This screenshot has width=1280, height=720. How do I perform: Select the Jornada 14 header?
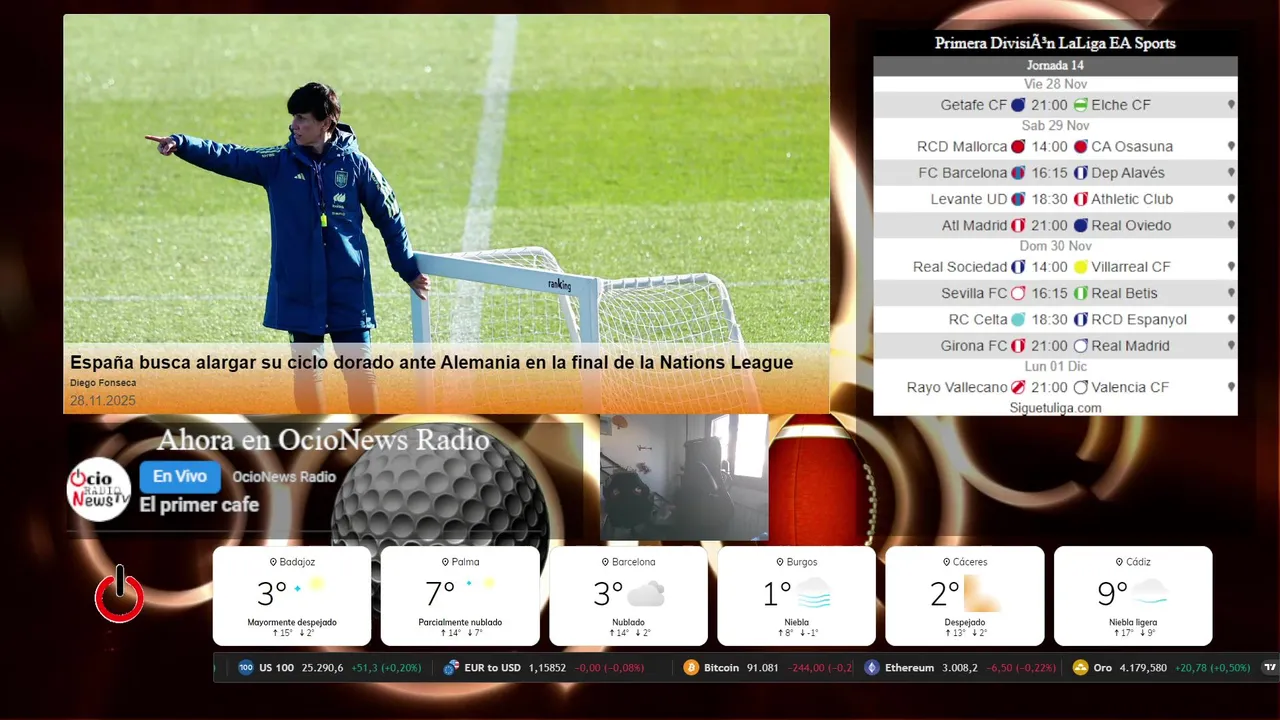pos(1055,66)
